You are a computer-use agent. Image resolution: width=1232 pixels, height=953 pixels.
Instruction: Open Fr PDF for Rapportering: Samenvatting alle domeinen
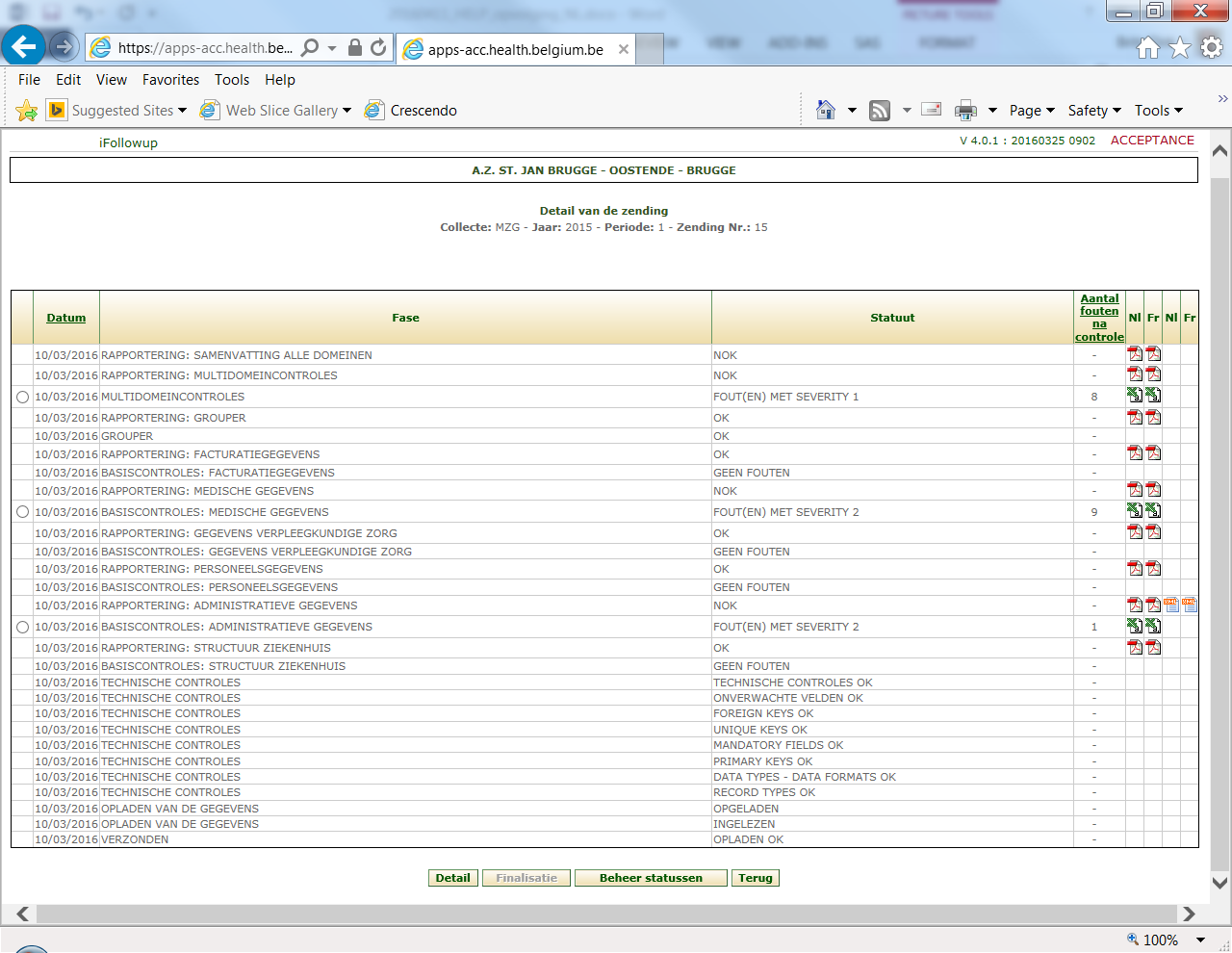coord(1153,354)
